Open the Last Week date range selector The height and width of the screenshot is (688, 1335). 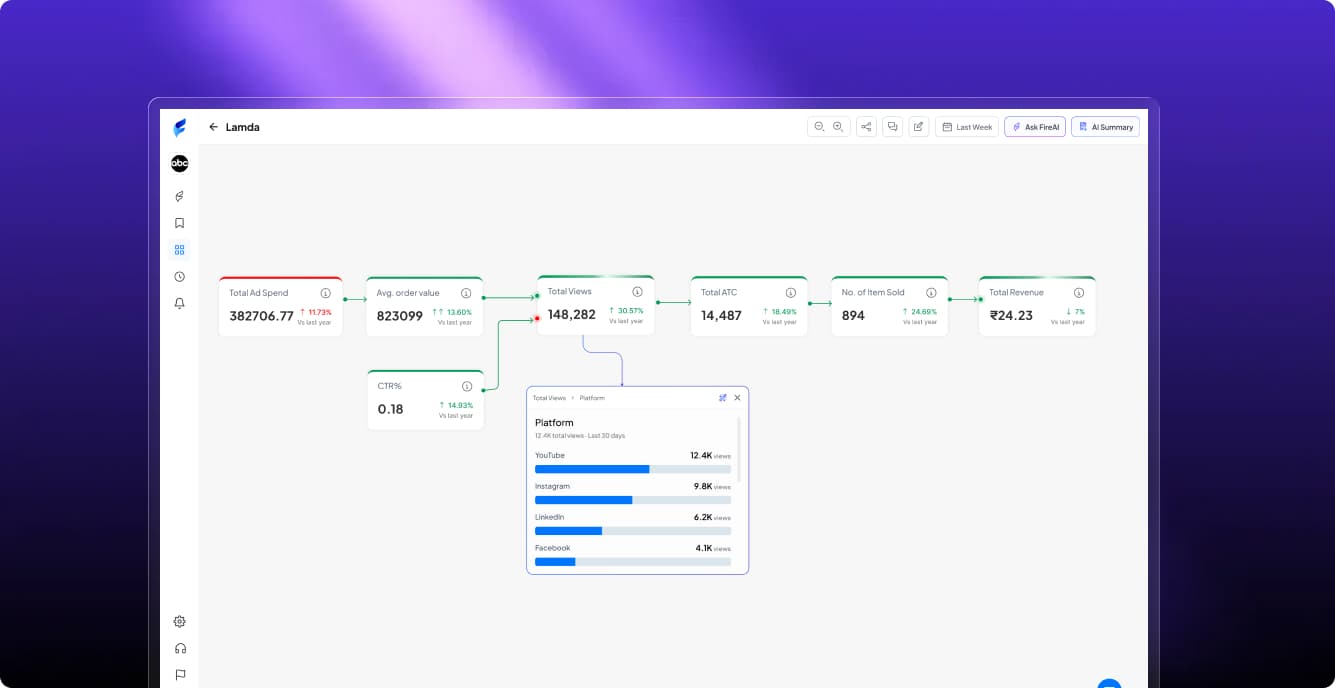pos(966,126)
